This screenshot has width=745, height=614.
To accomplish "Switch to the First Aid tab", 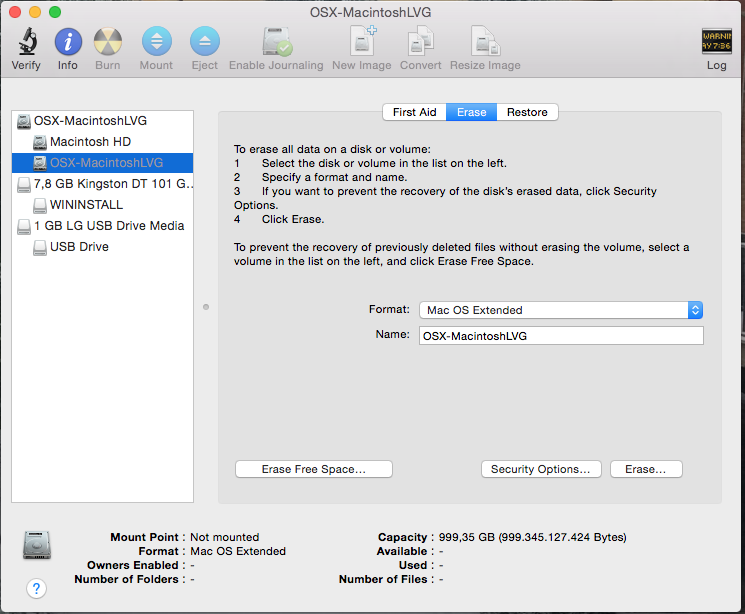I will [x=414, y=112].
